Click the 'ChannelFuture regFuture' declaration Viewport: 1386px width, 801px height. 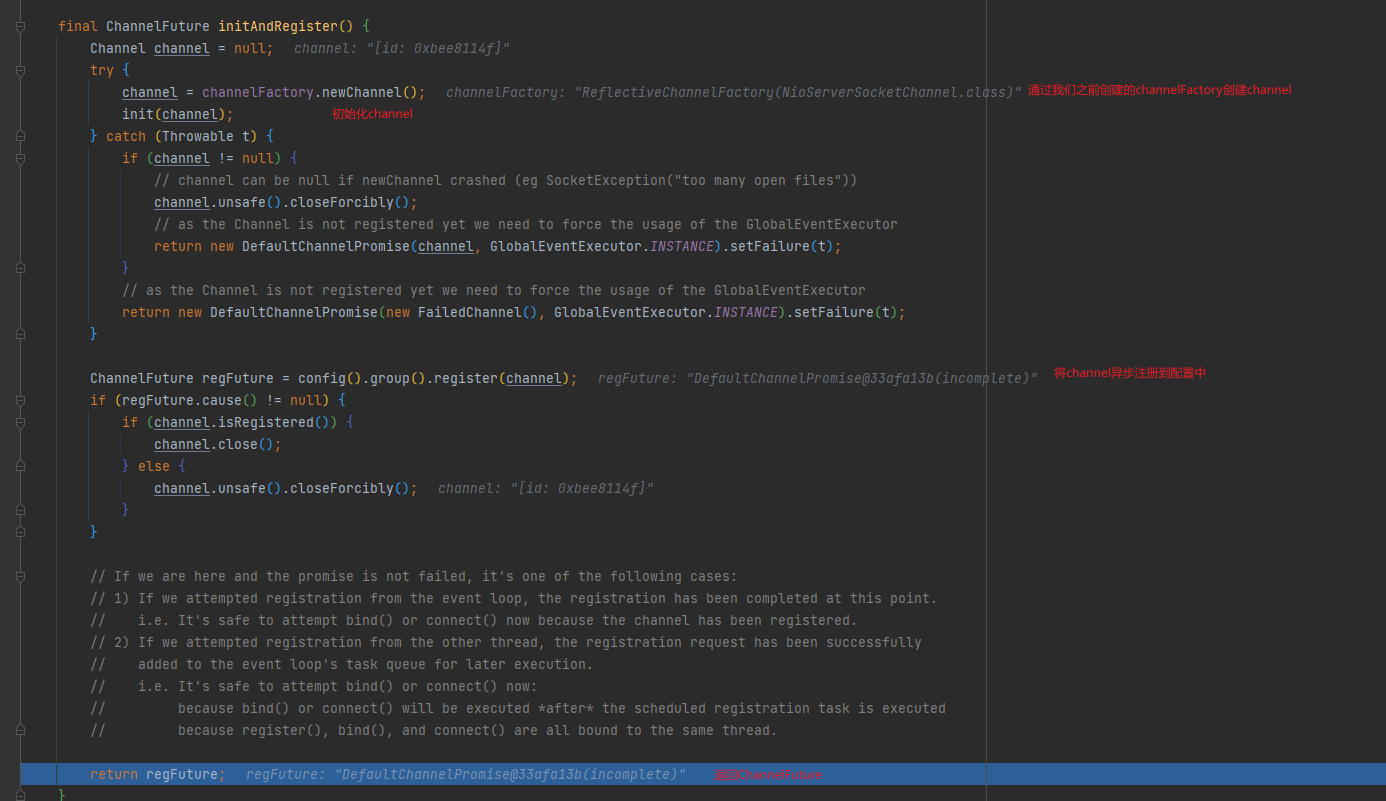[x=182, y=379]
